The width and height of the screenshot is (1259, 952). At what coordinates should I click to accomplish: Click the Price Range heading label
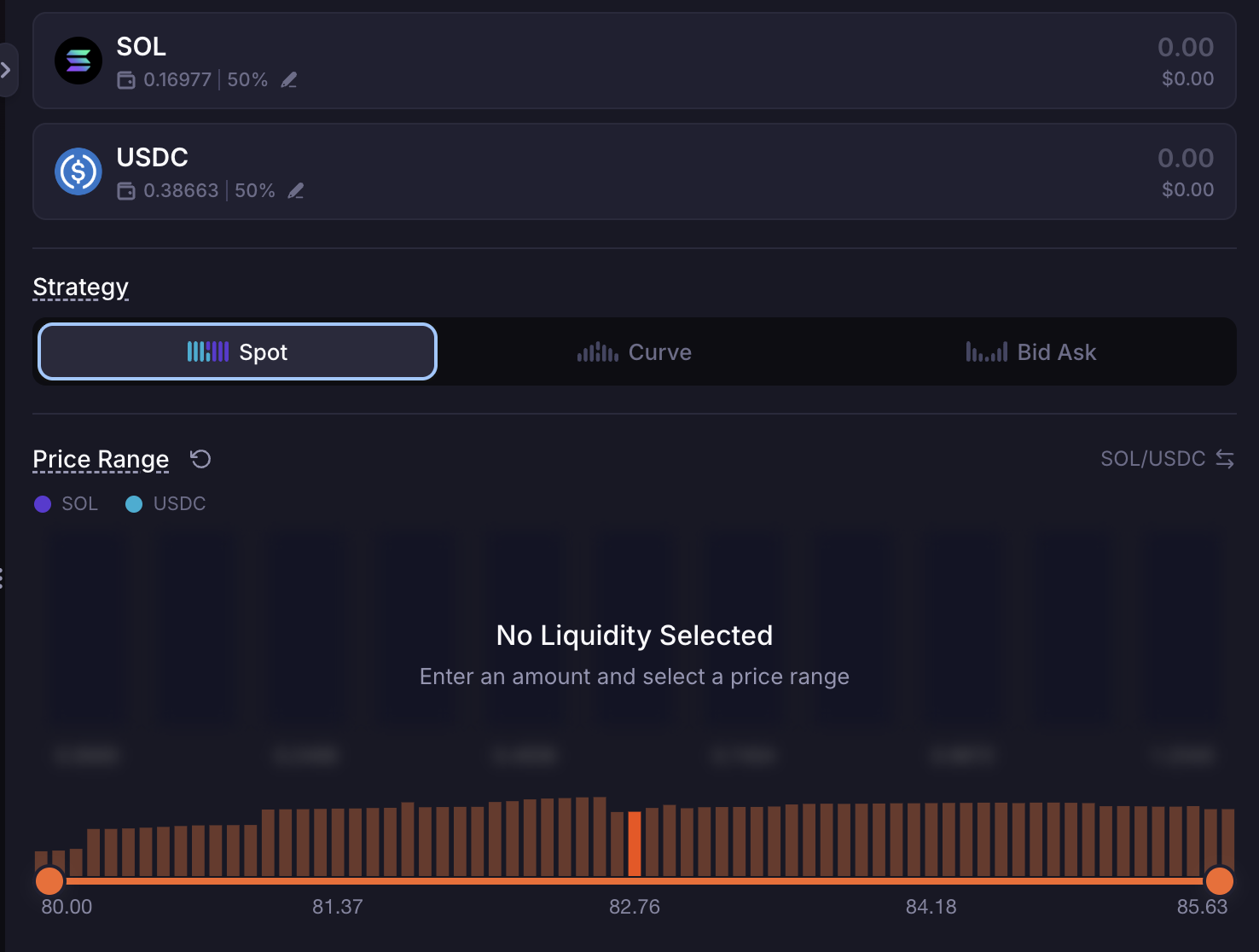coord(101,460)
